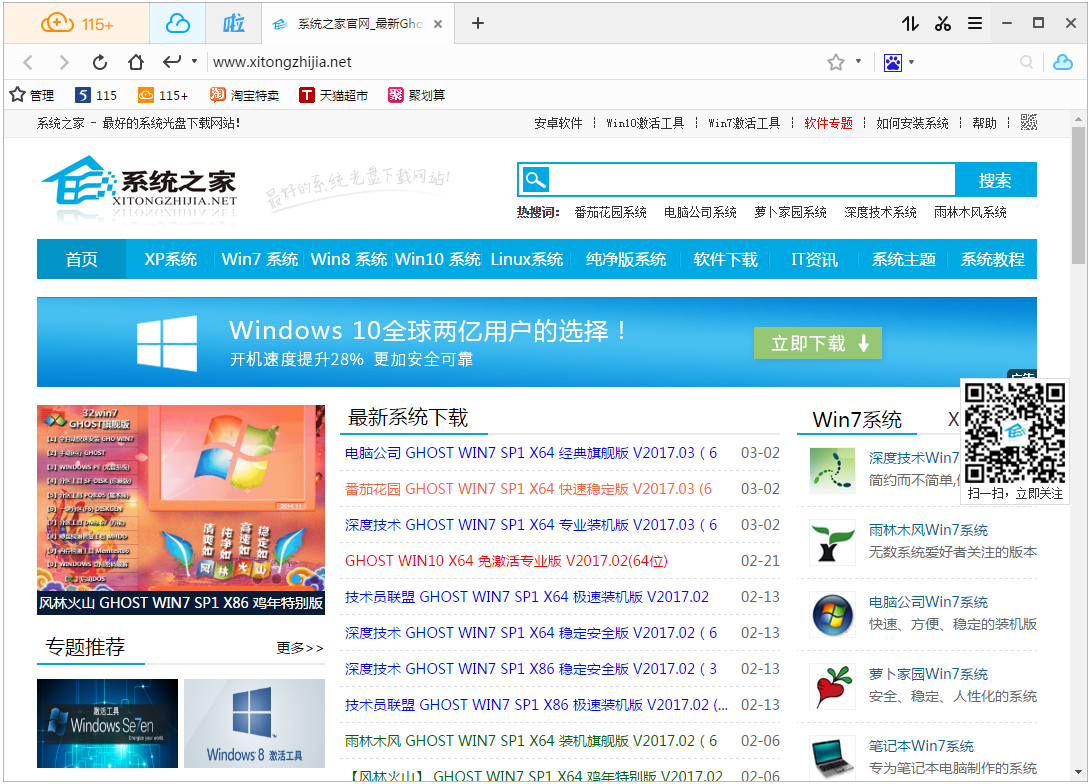Expand the undo arrow dropdown
The image size is (1091, 784).
(194, 61)
